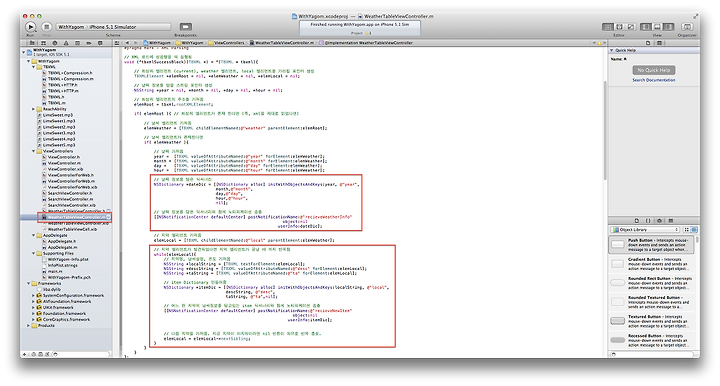Select libz.dylib in Frameworks
The height and width of the screenshot is (386, 720).
point(49,290)
